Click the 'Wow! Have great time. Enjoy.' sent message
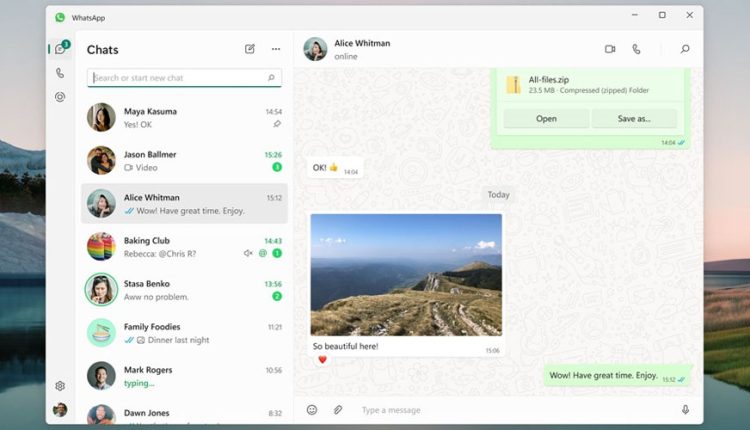 click(x=618, y=376)
